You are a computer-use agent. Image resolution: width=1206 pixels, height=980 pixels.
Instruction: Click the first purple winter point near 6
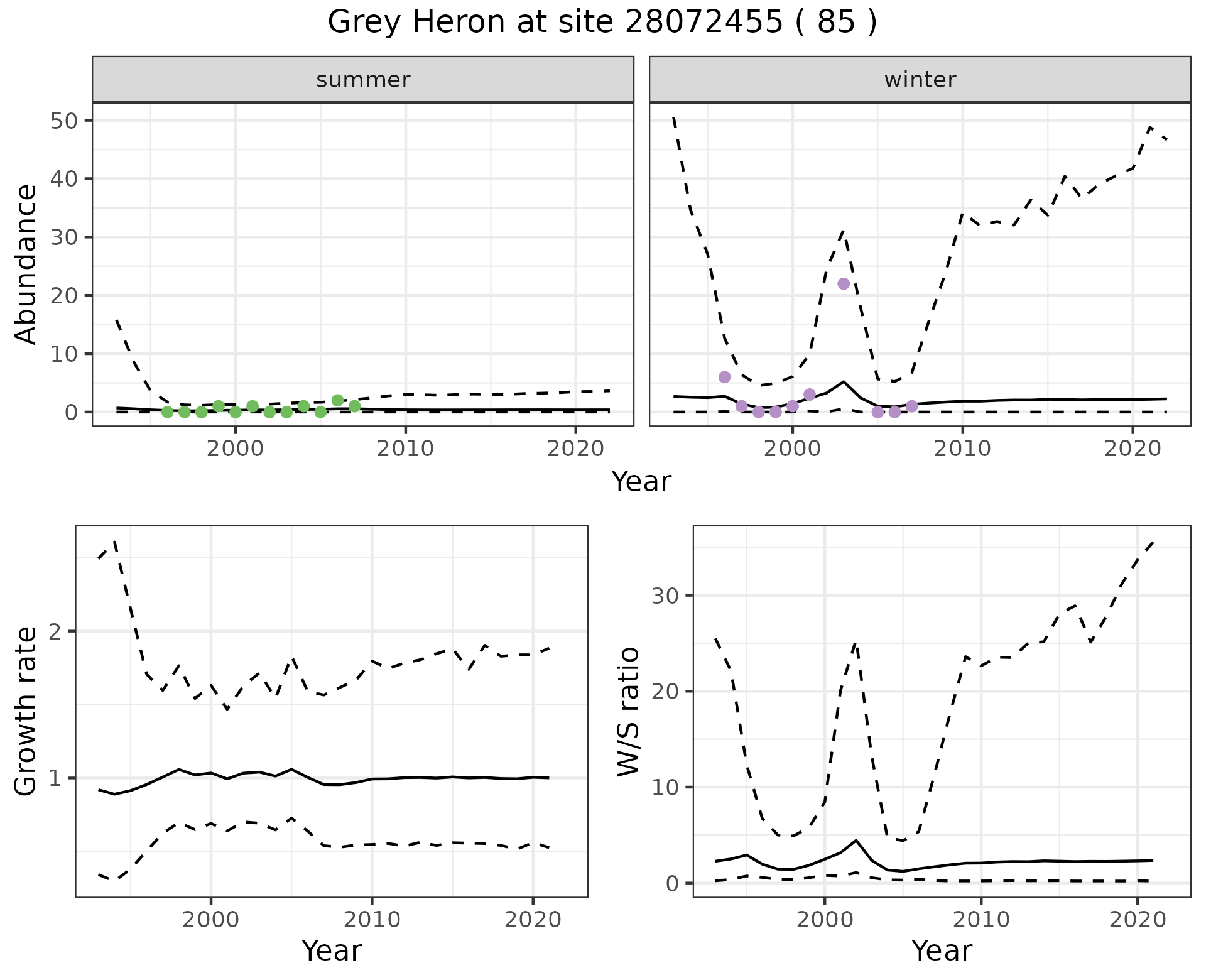(x=724, y=377)
